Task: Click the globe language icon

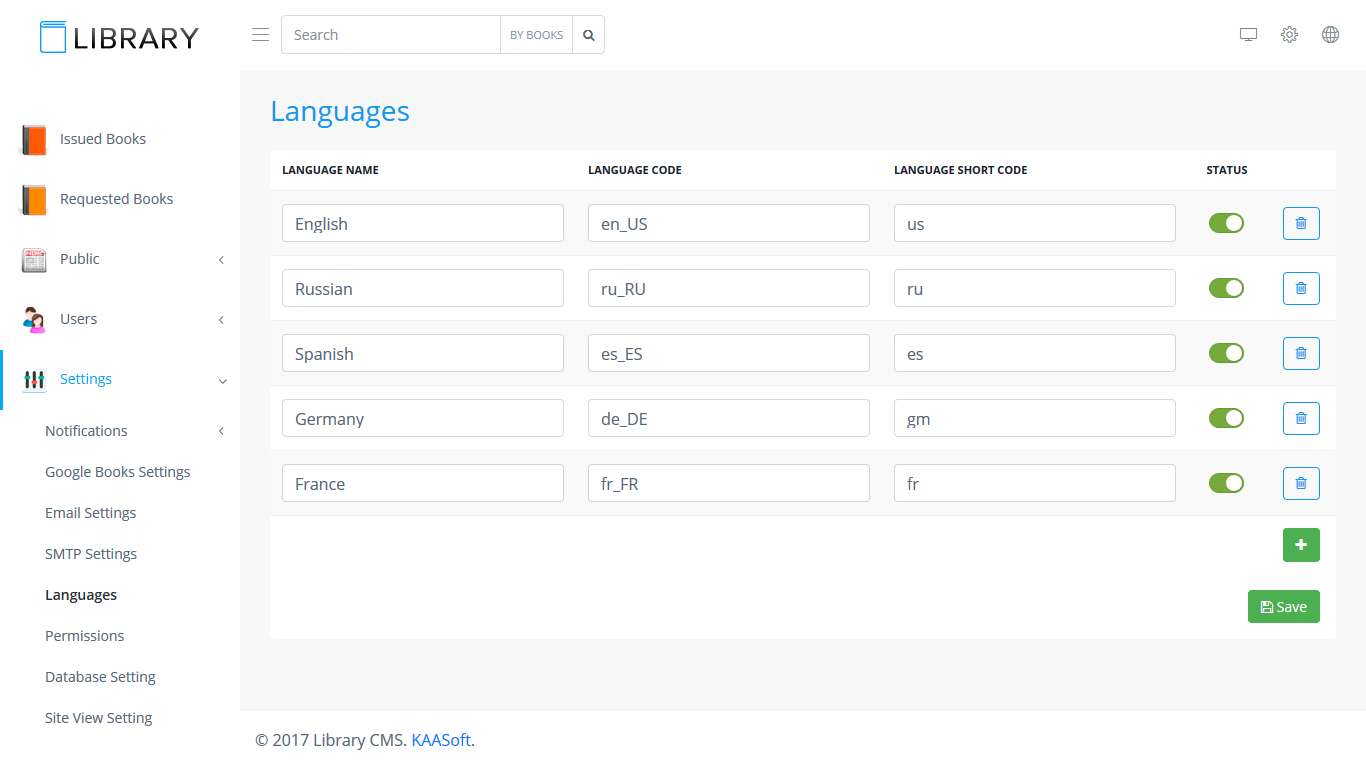Action: pyautogui.click(x=1330, y=35)
